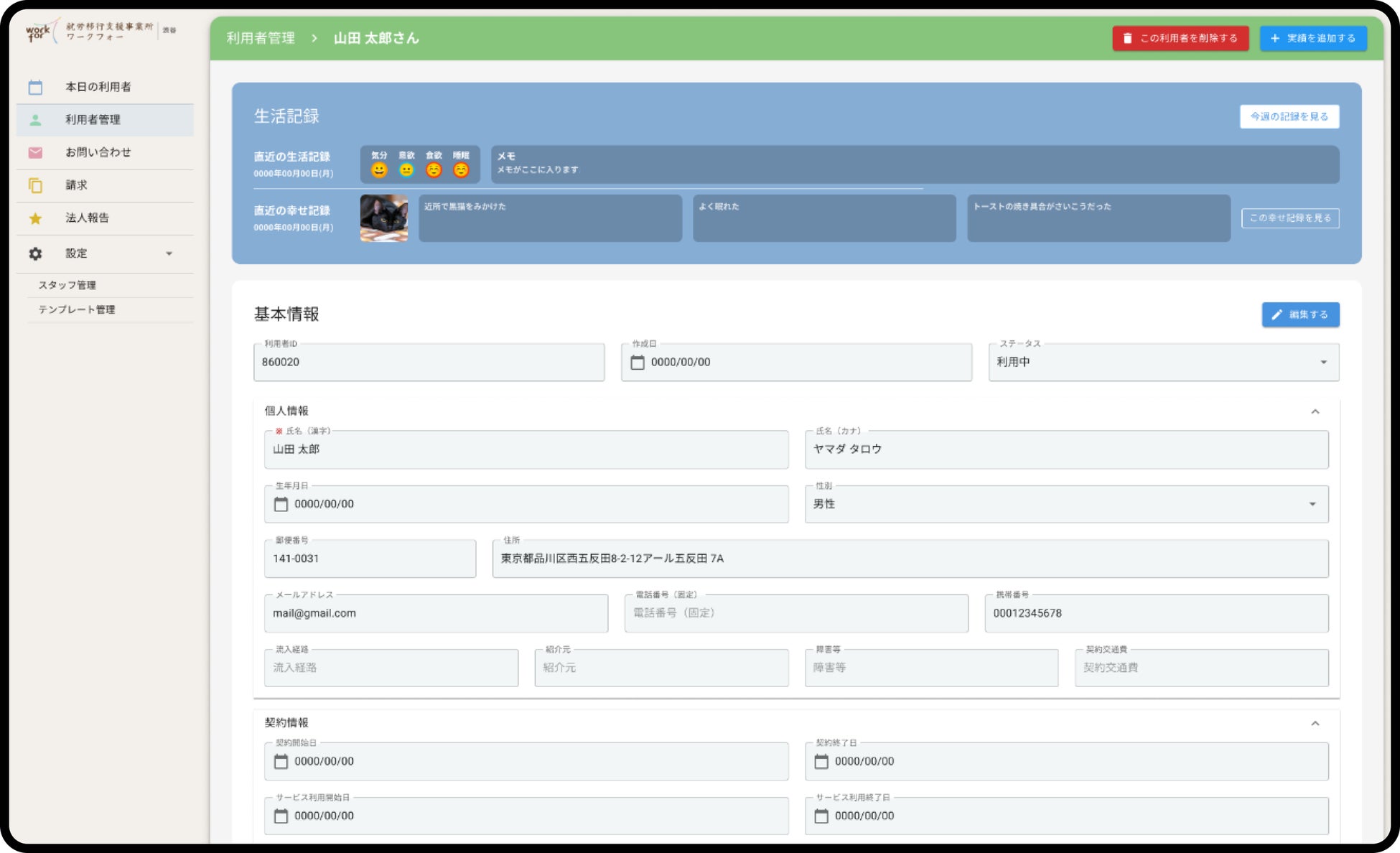Collapse the 個人情報 section chevron

(1315, 411)
